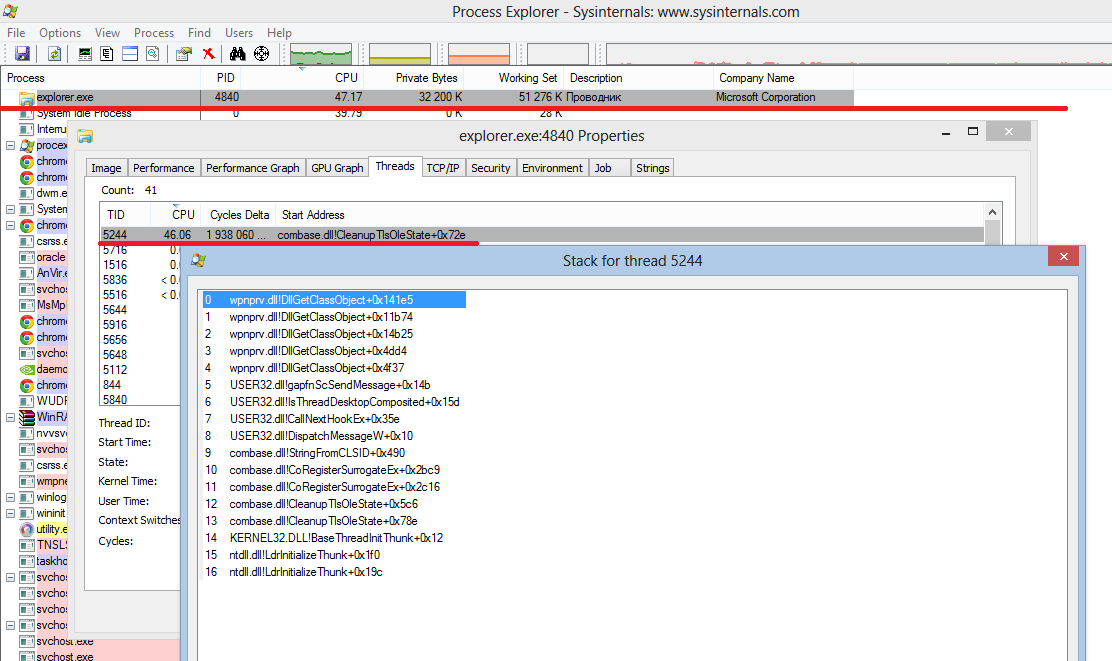Click the yellow commit history mini graph

pyautogui.click(x=400, y=54)
